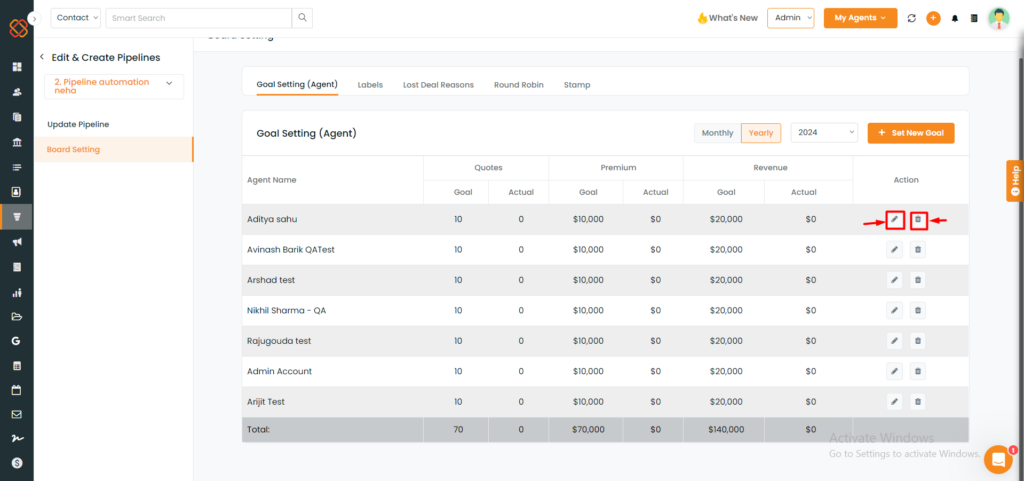Image resolution: width=1024 pixels, height=481 pixels.
Task: Open the 2024 year dropdown
Action: pyautogui.click(x=824, y=133)
